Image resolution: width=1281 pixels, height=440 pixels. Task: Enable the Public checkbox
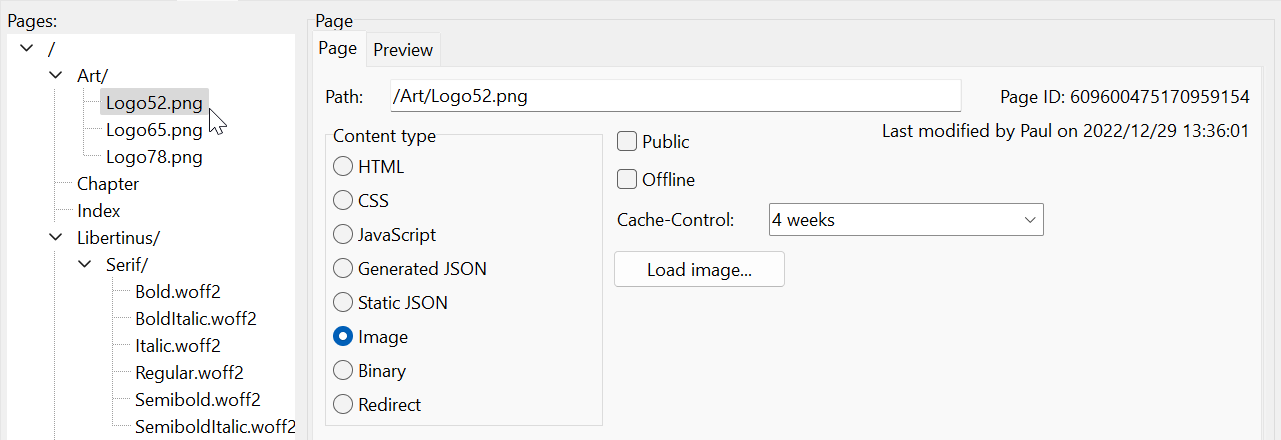[x=628, y=142]
